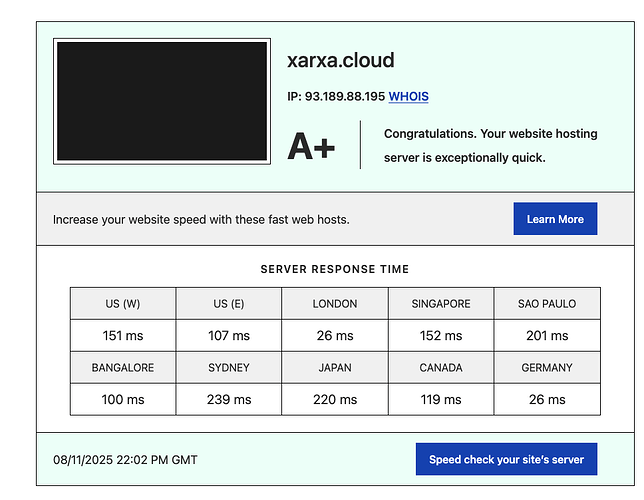Click the 201 ms Sao Paulo result
644x500 pixels.
tap(547, 336)
